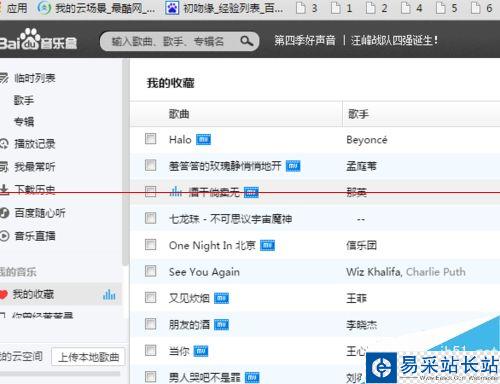
Task: Open MV icon next to 又见炊烟
Action: tap(221, 298)
